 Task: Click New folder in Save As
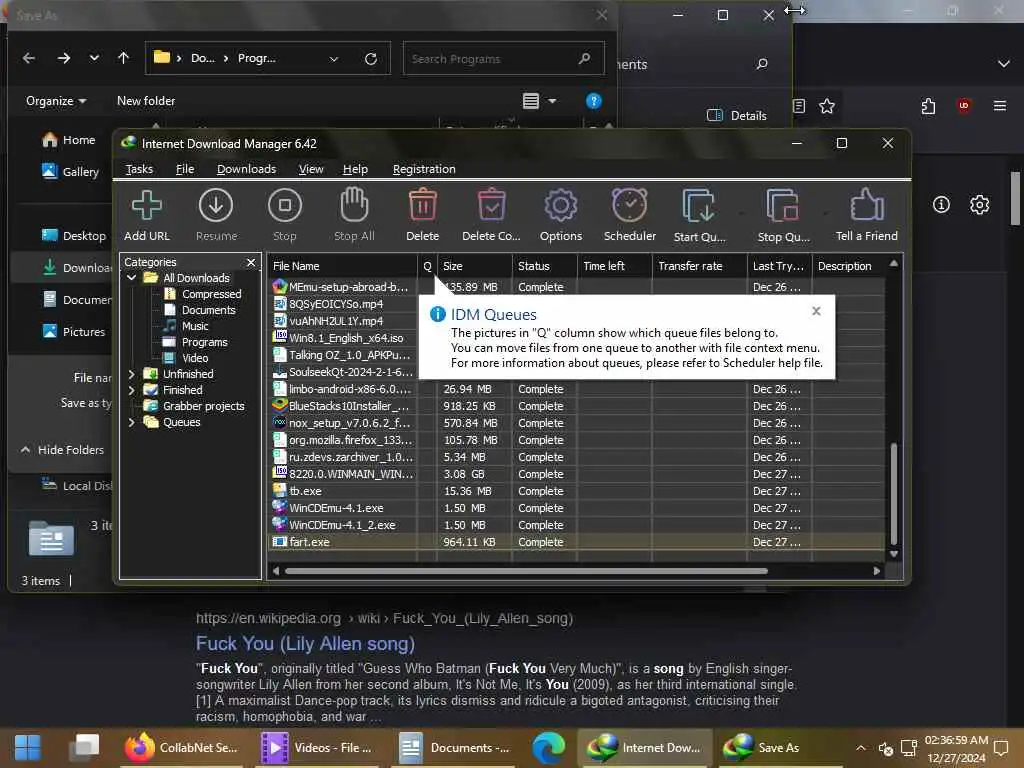coord(146,101)
